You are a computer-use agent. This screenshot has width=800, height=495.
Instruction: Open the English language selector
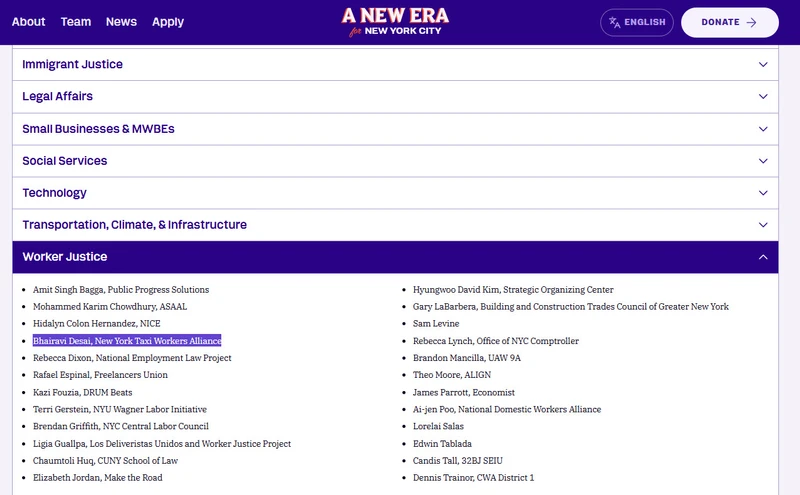click(637, 22)
